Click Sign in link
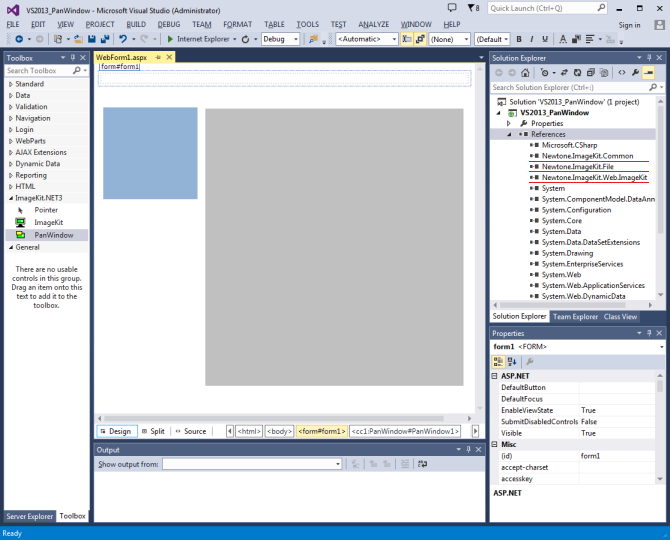This screenshot has width=670, height=540. click(x=629, y=25)
